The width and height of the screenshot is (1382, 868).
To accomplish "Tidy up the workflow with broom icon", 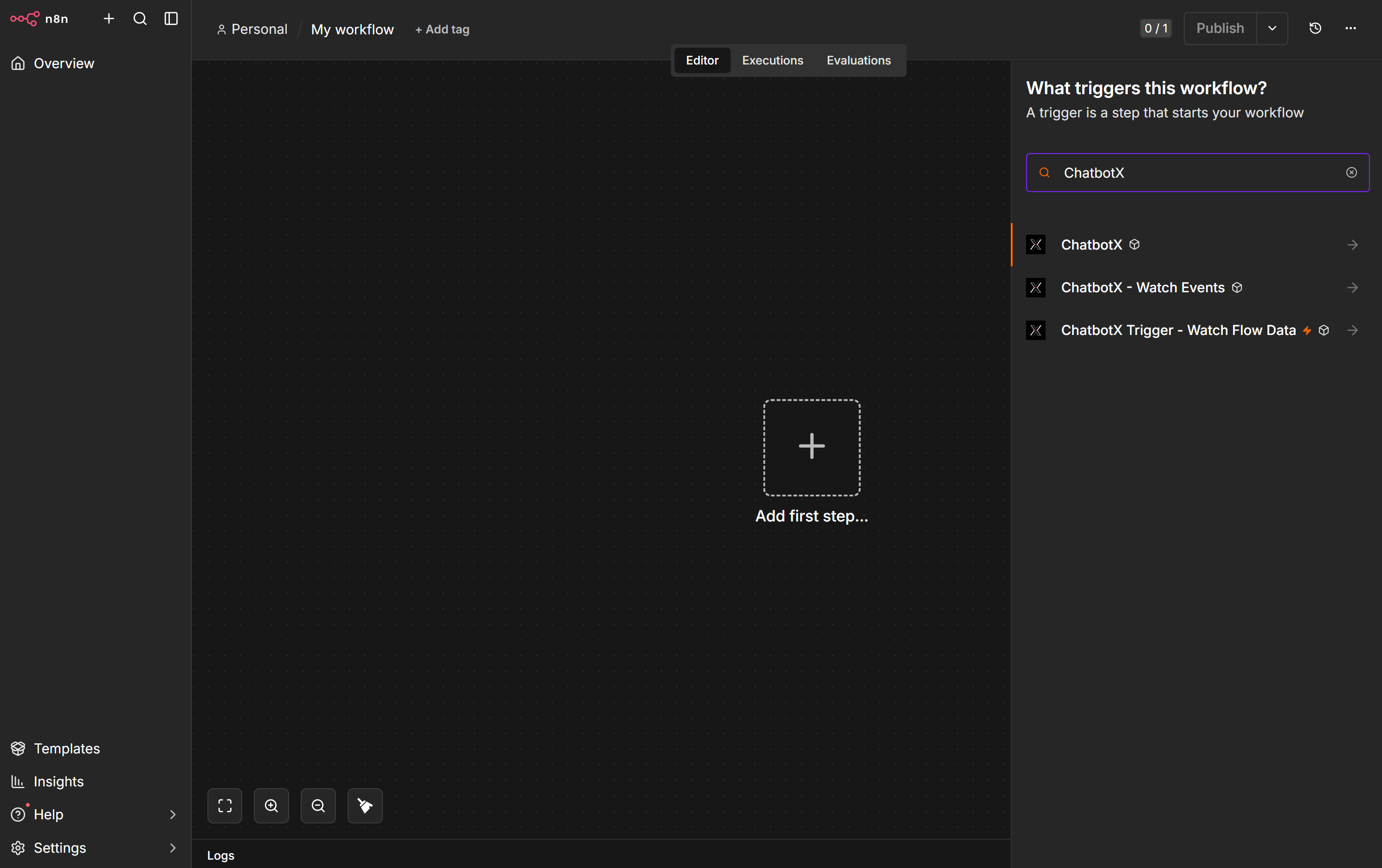I will point(365,805).
